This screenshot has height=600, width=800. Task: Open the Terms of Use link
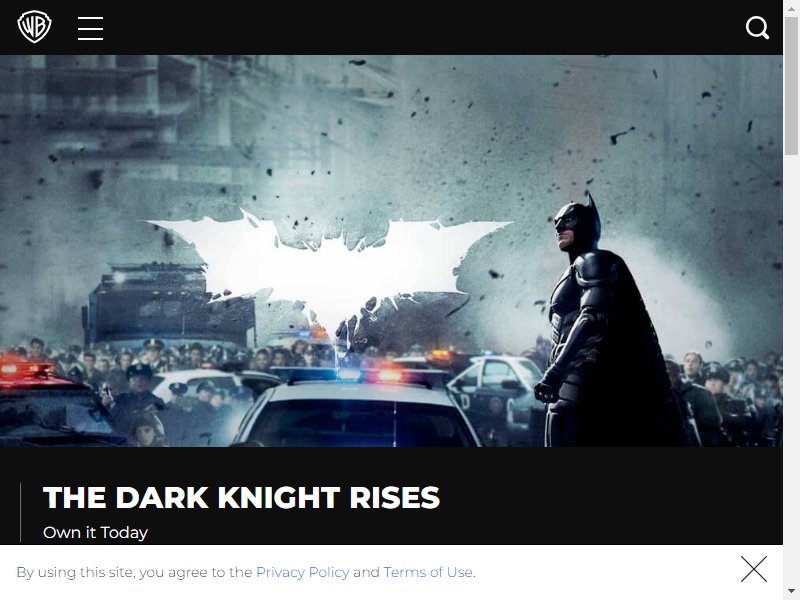point(428,572)
